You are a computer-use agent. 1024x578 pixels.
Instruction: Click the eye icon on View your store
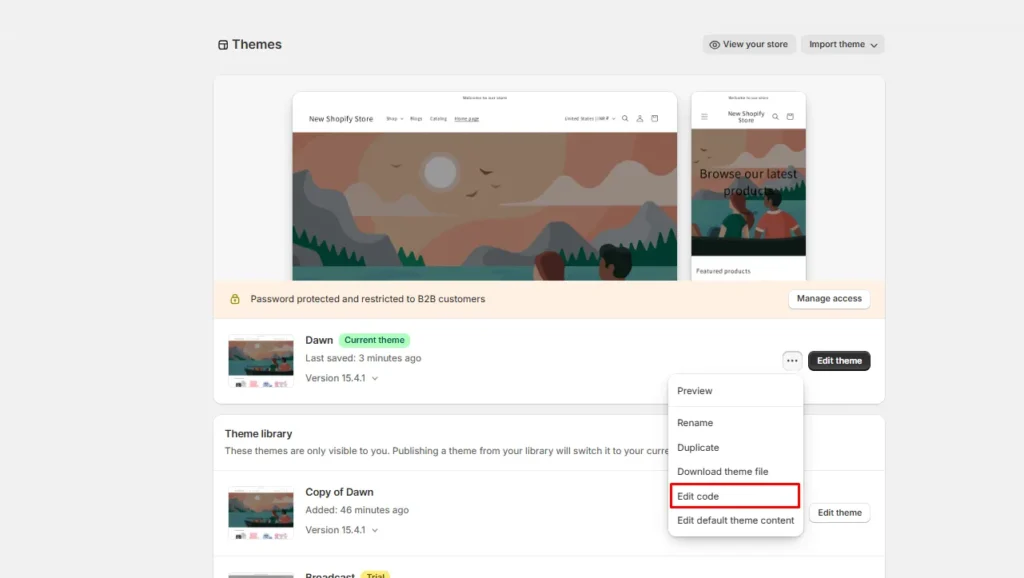tap(712, 44)
